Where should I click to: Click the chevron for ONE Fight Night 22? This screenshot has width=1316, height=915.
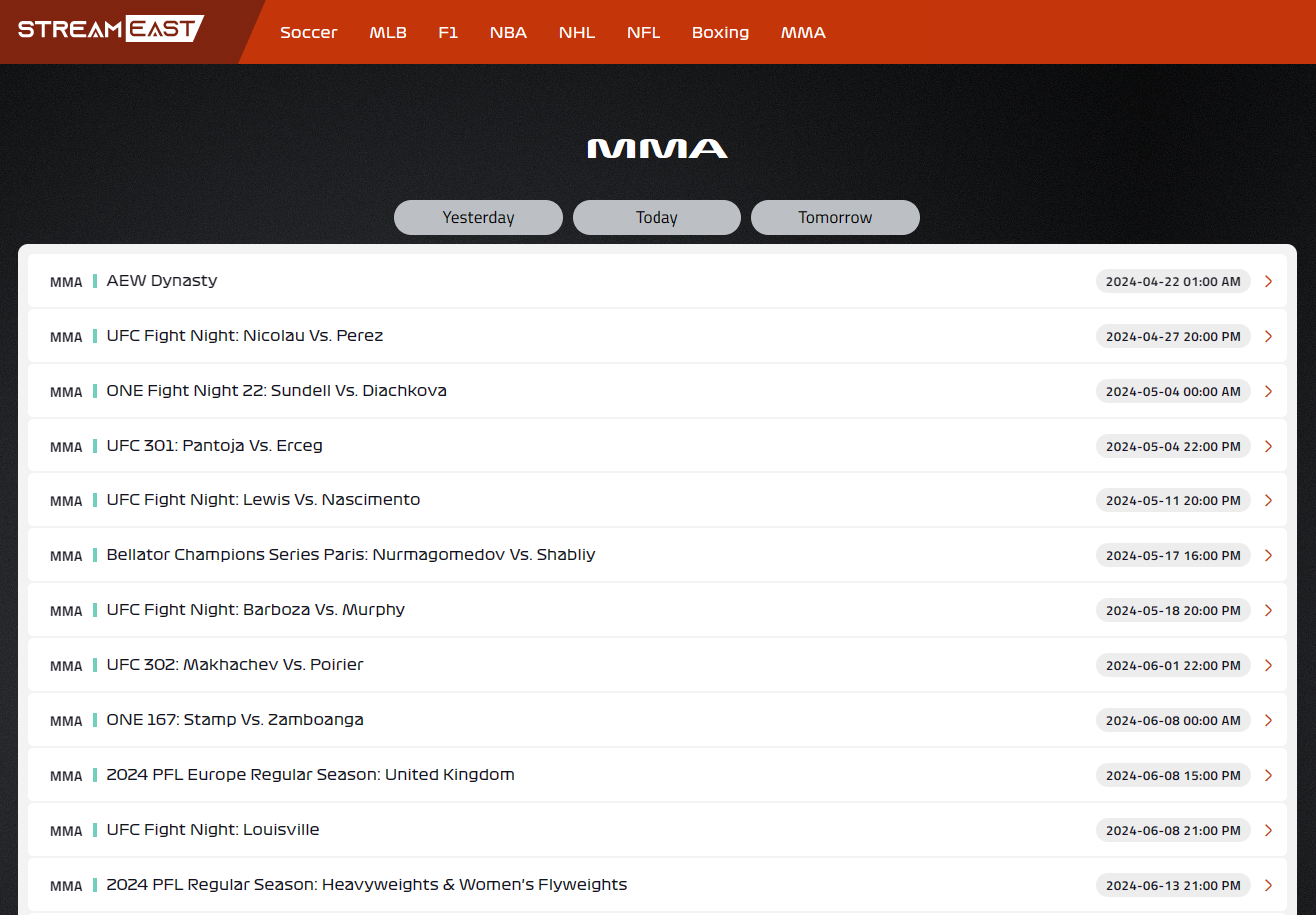tap(1268, 392)
